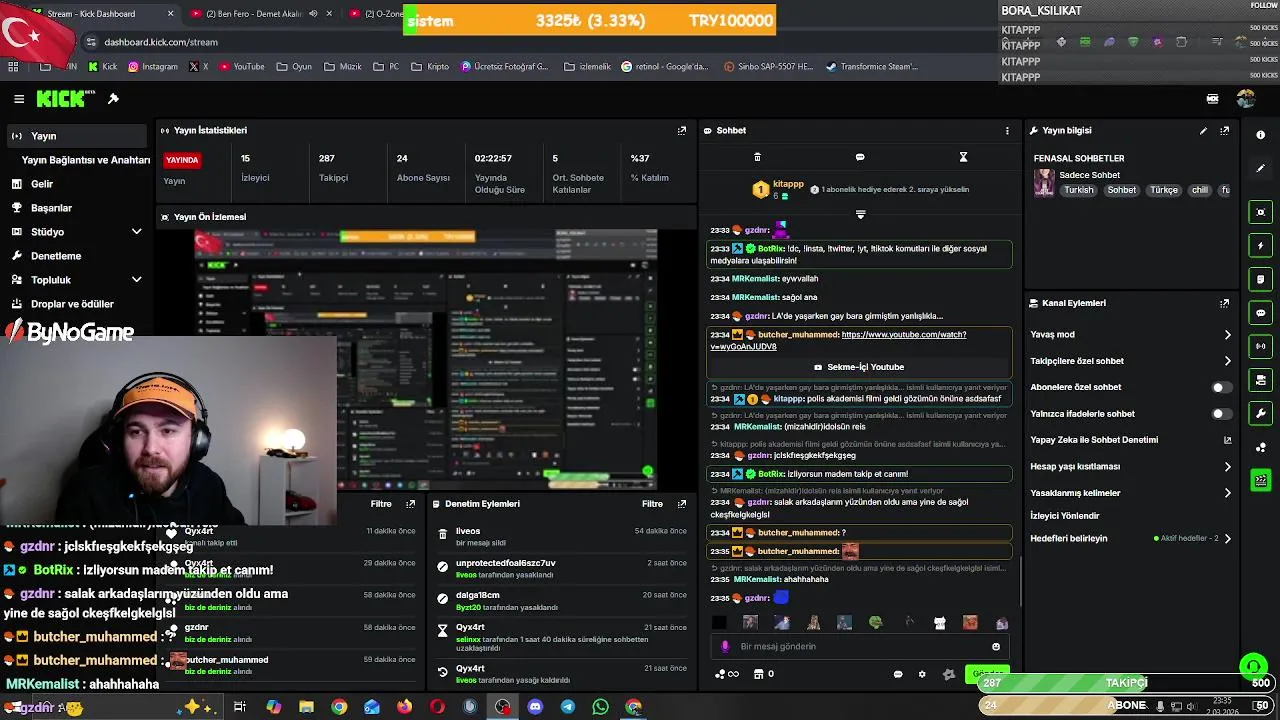This screenshot has width=1280, height=720.
Task: Open chat settings gear below message box
Action: (x=922, y=675)
